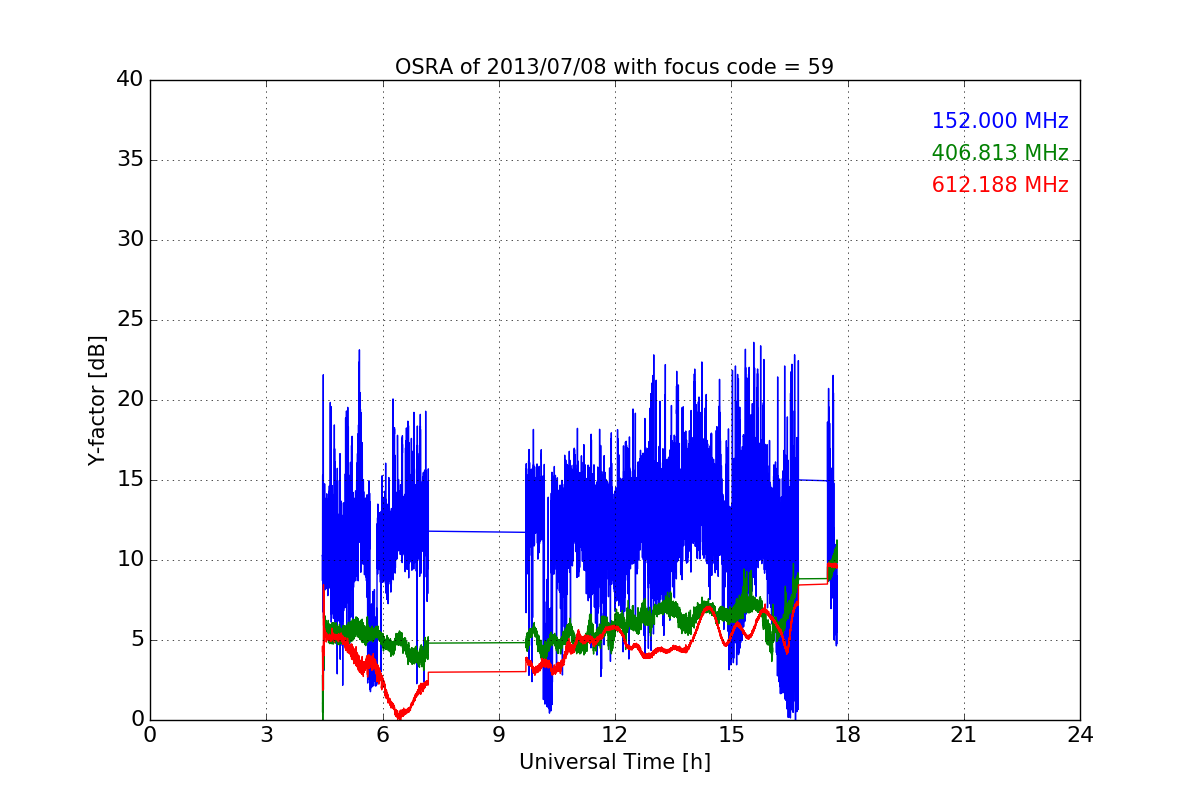
Task: Click the x-axis tick label '18'
Action: coord(847,735)
